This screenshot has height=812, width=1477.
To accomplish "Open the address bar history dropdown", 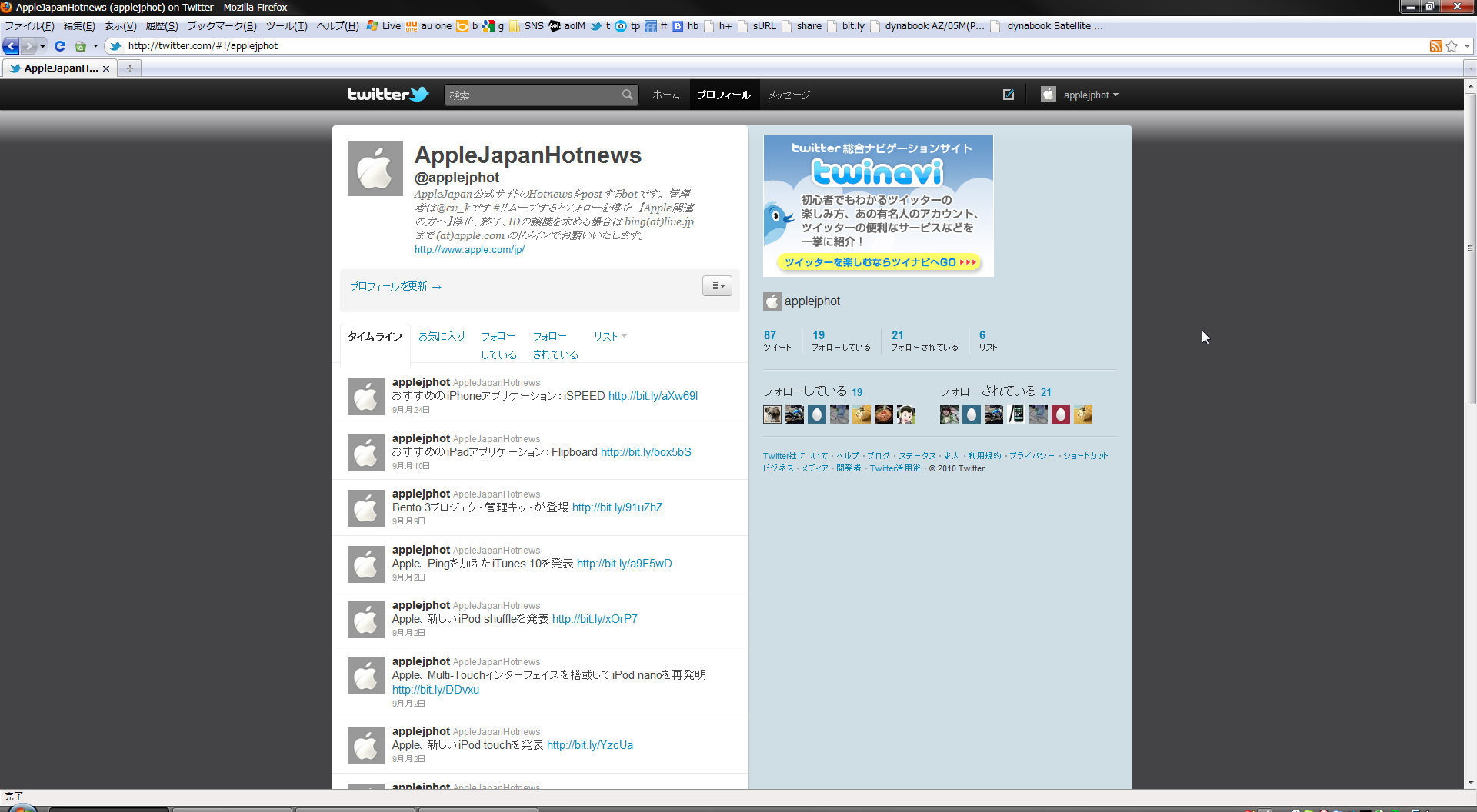I will click(1468, 46).
